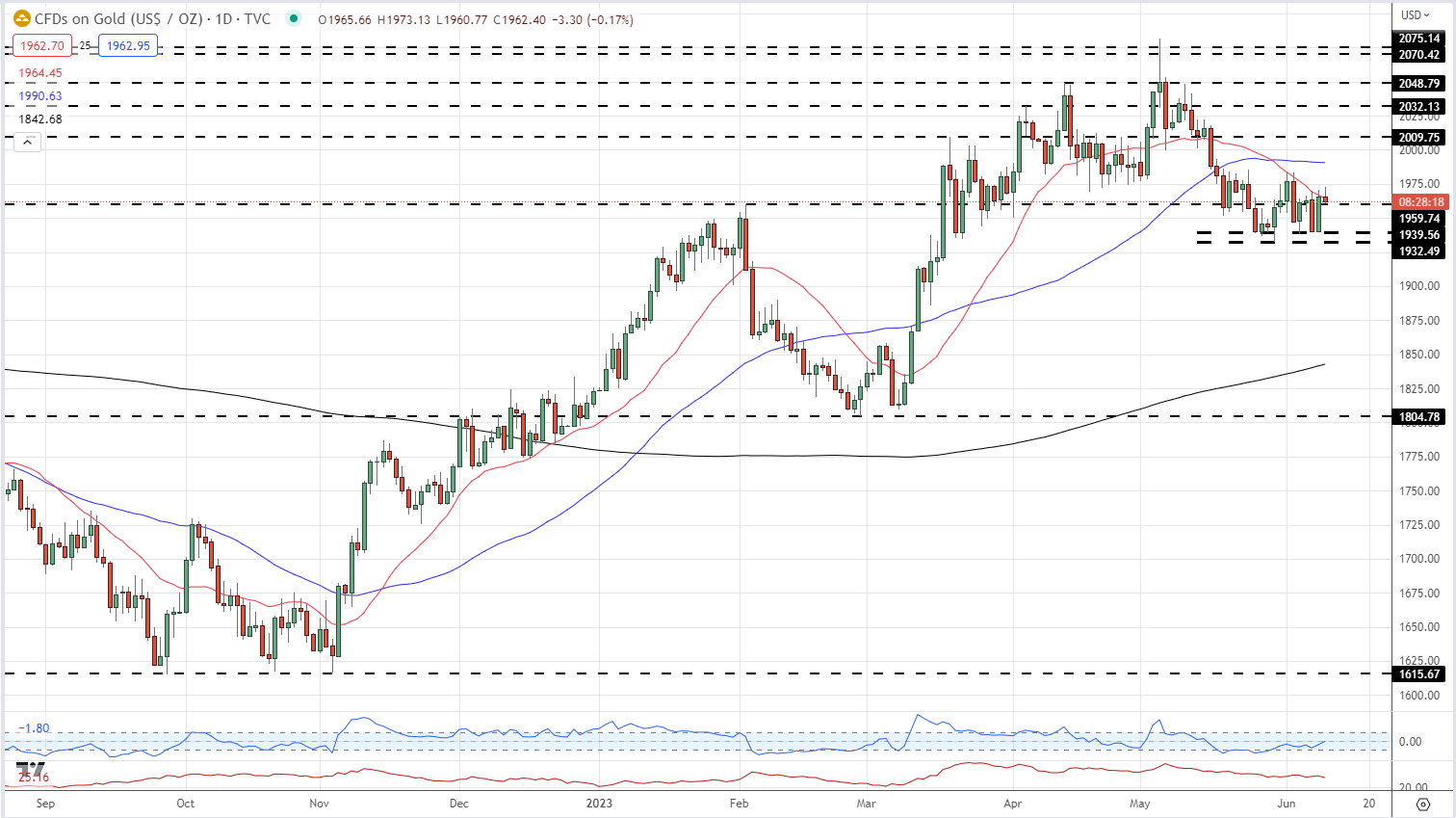Click the Apr label on the time axis

point(1012,803)
